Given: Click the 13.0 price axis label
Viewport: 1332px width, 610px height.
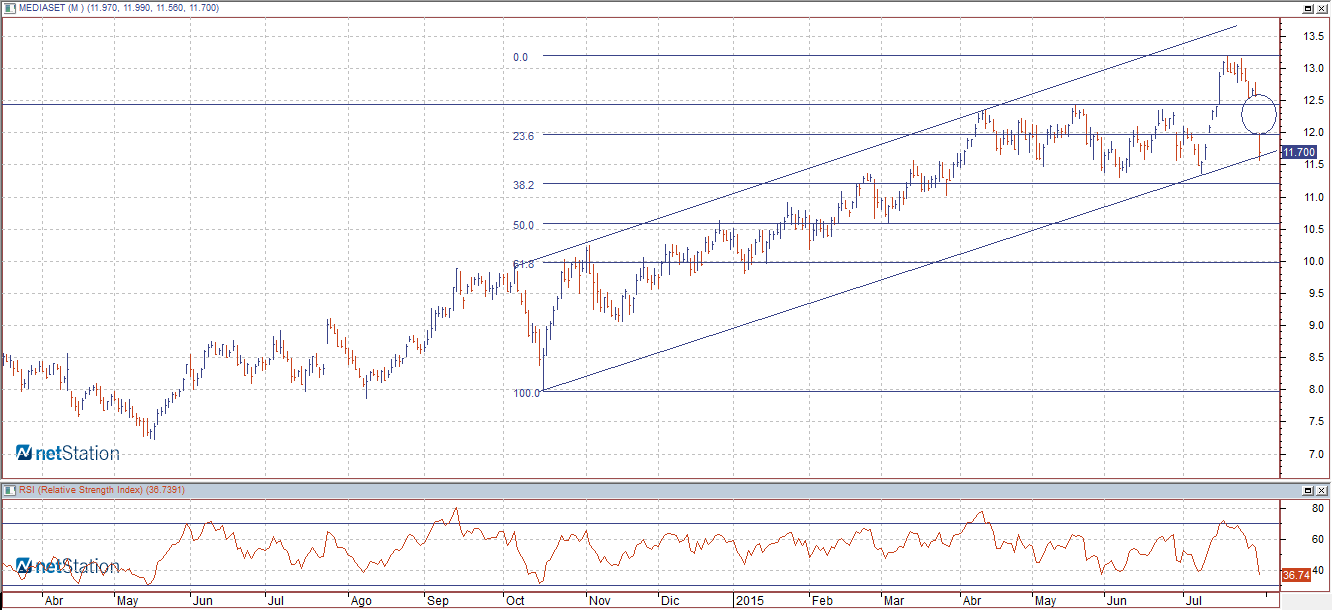Looking at the screenshot, I should (1313, 69).
